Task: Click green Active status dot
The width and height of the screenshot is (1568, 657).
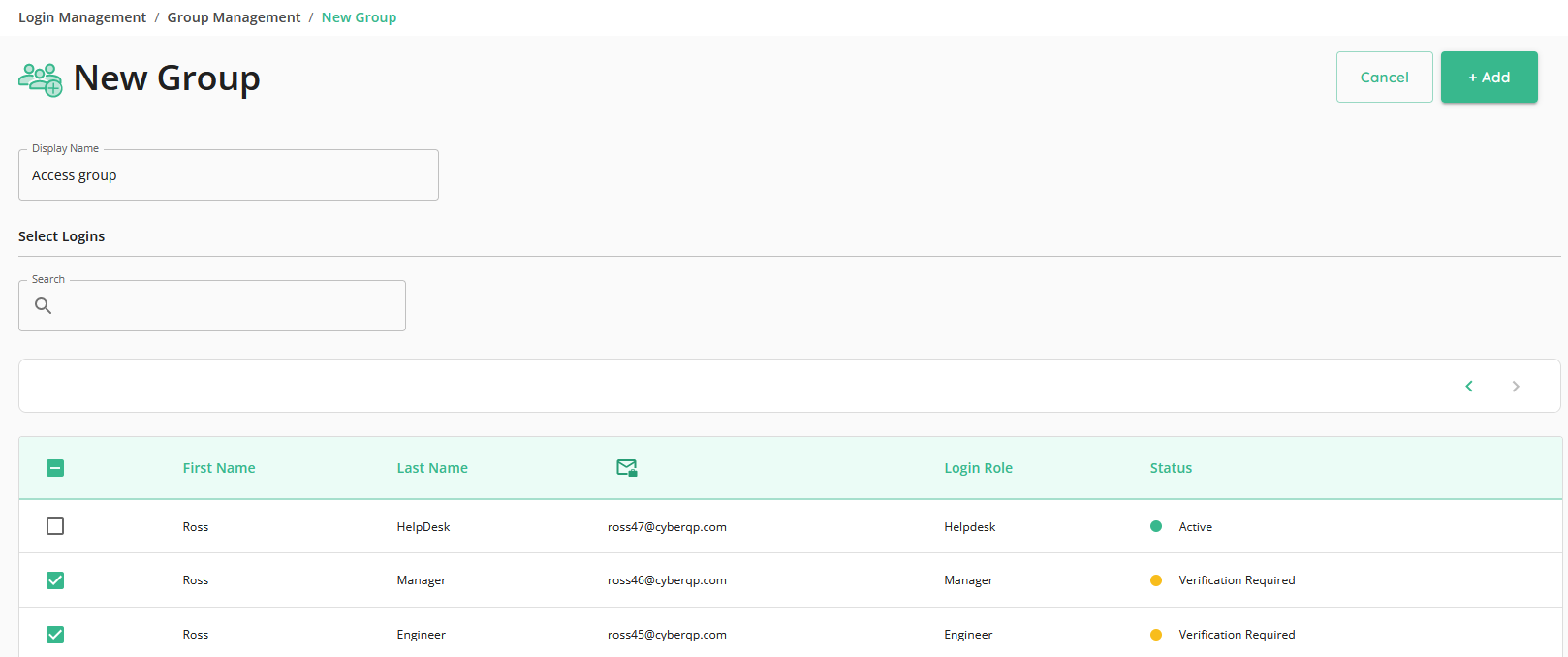Action: [x=1156, y=526]
